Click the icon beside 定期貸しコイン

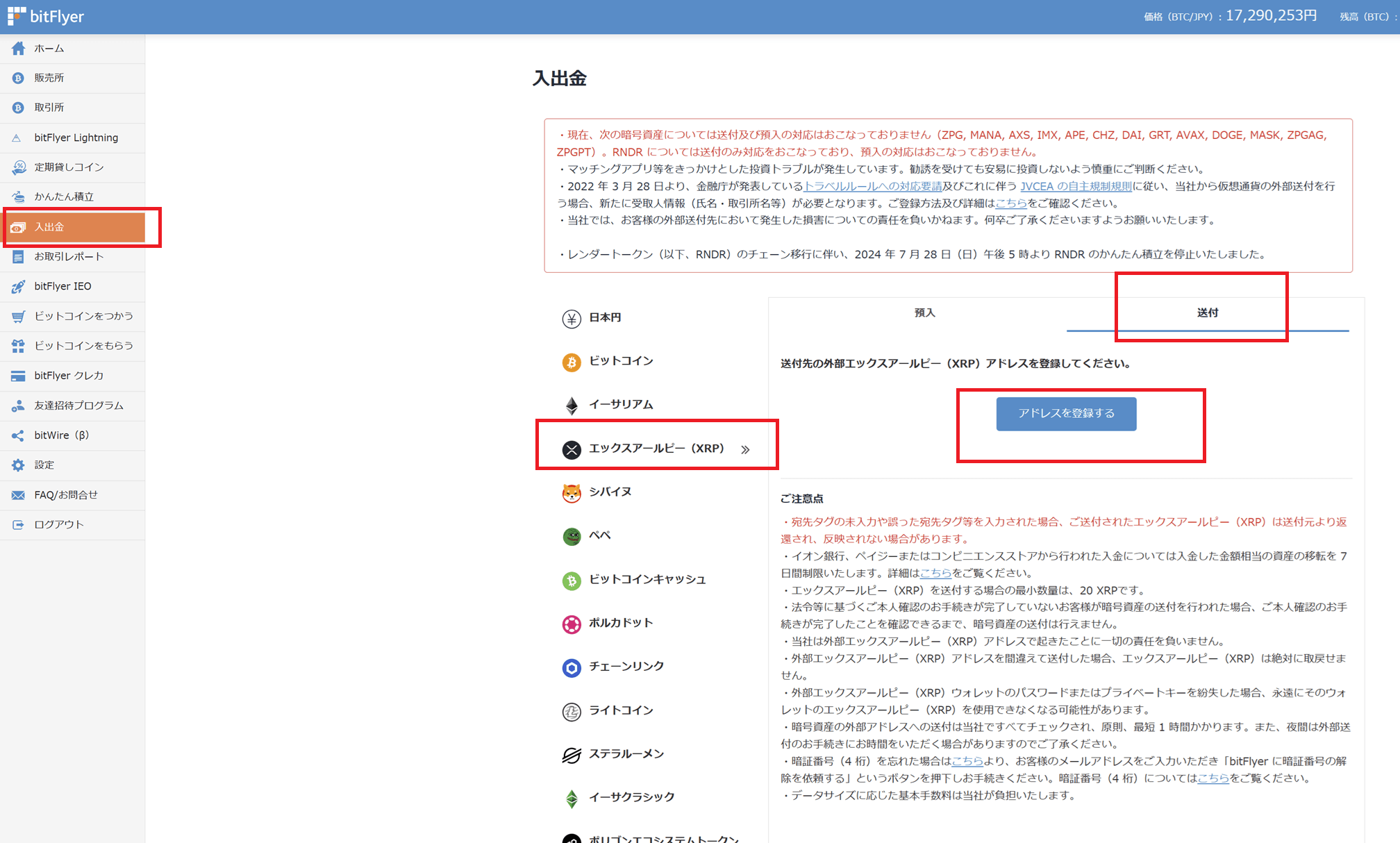19,167
